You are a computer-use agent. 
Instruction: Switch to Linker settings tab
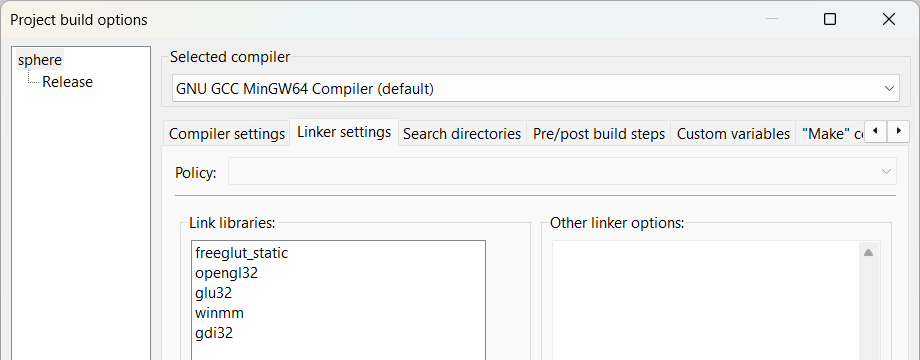(x=344, y=132)
